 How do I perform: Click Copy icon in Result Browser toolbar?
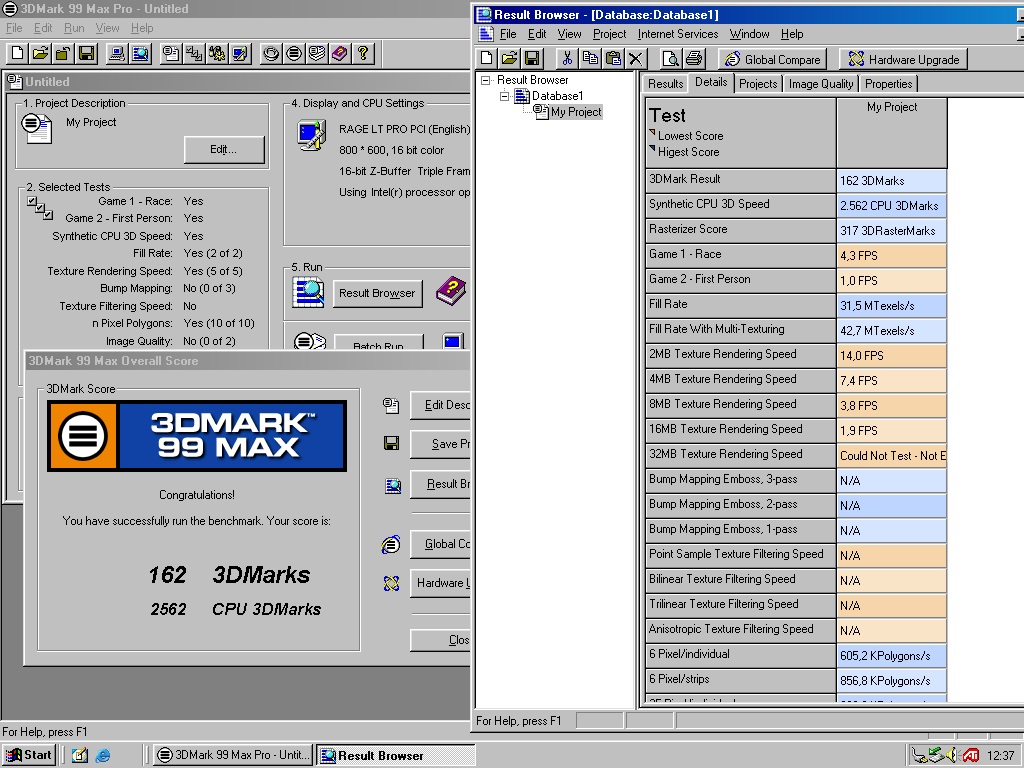coord(590,59)
